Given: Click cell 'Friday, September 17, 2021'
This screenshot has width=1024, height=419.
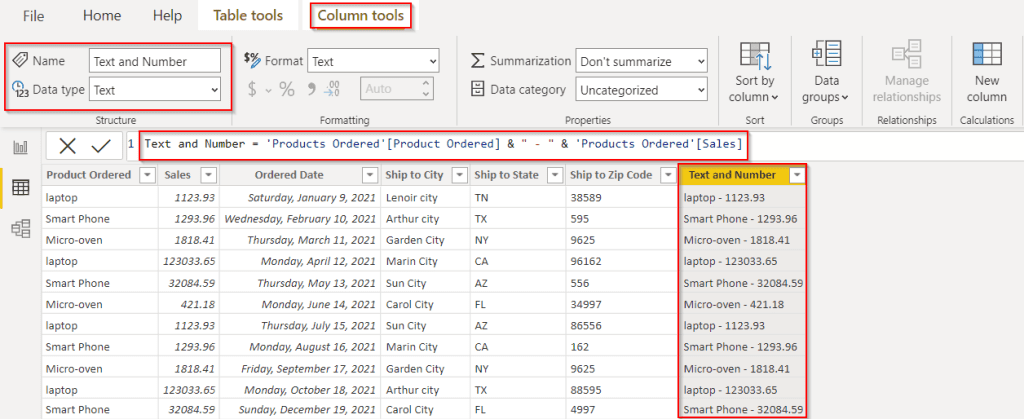Looking at the screenshot, I should (300, 369).
